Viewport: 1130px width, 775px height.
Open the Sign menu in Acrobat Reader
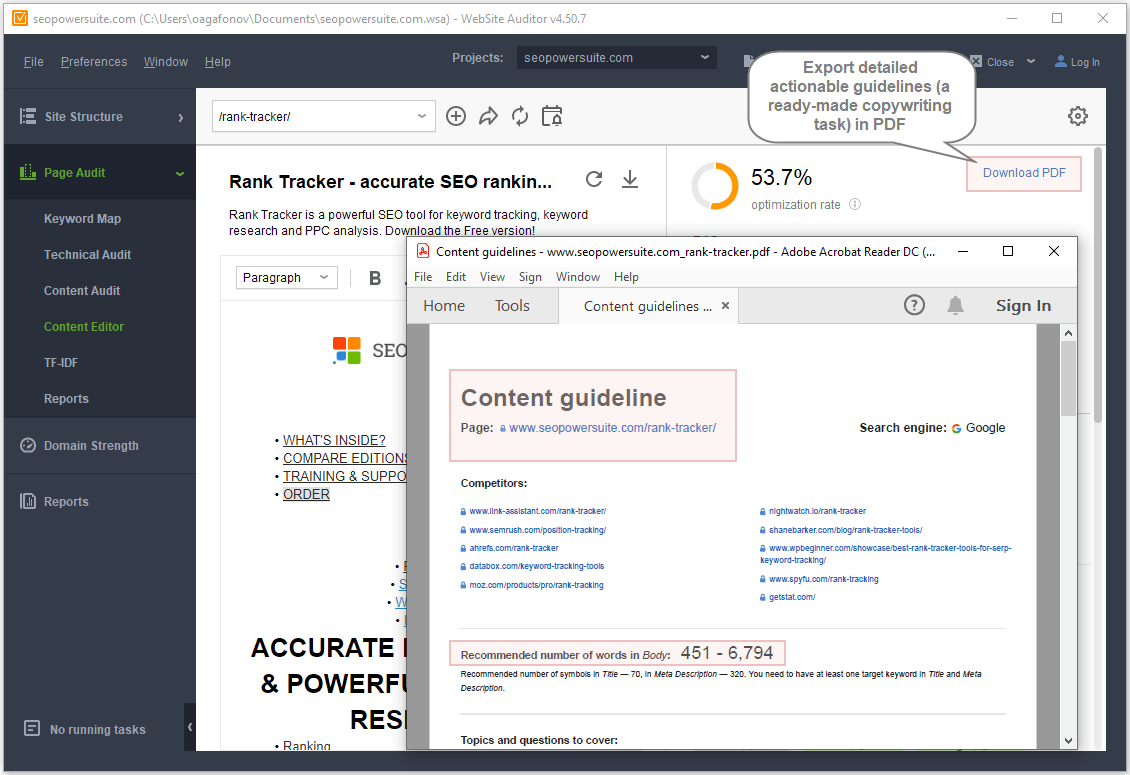[x=530, y=277]
